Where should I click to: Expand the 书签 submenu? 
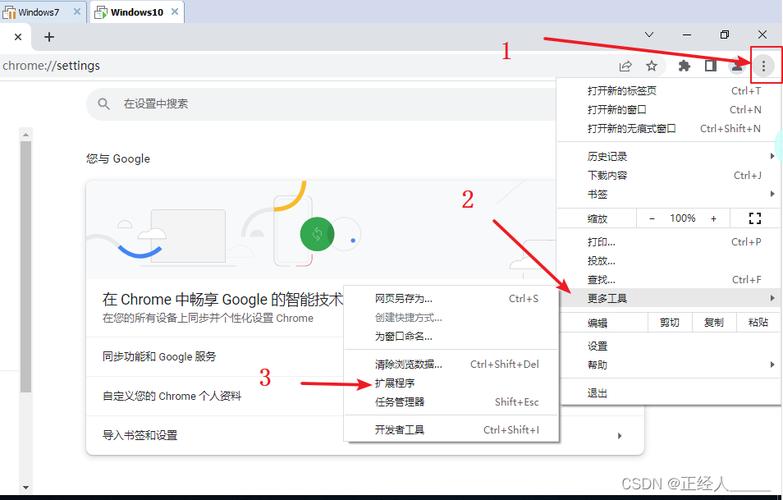pyautogui.click(x=669, y=194)
